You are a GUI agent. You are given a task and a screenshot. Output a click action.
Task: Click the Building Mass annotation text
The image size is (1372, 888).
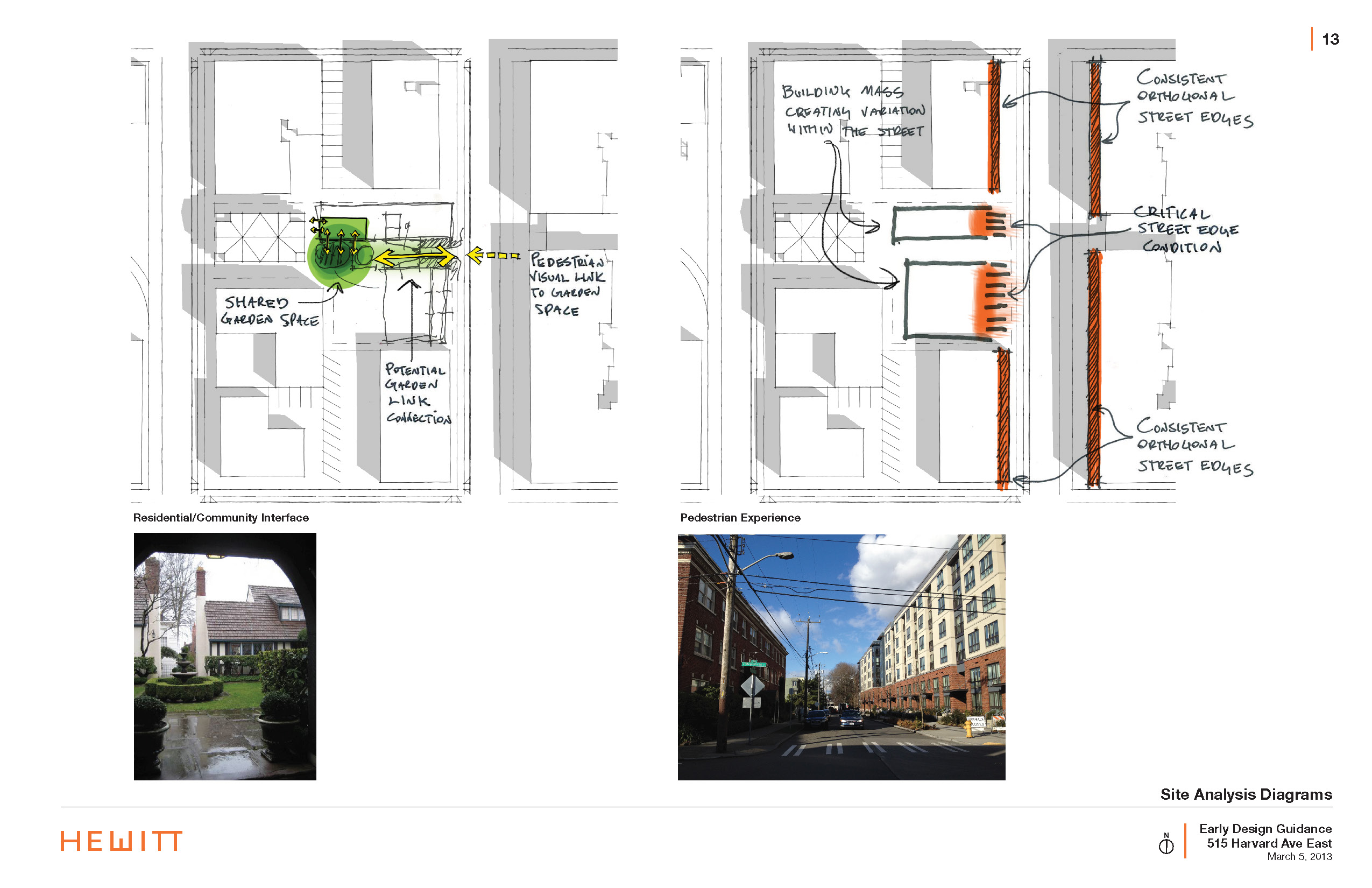point(853,111)
